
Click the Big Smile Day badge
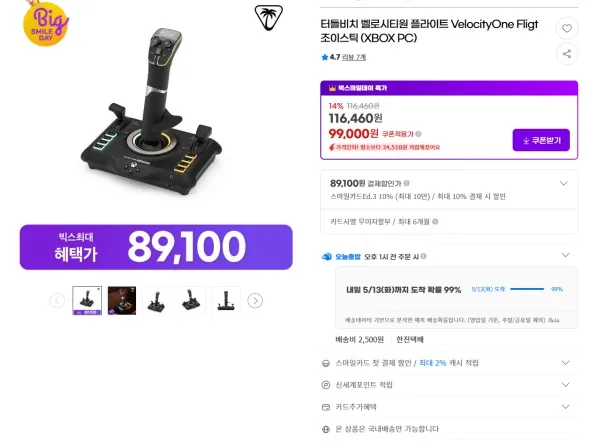pyautogui.click(x=46, y=23)
